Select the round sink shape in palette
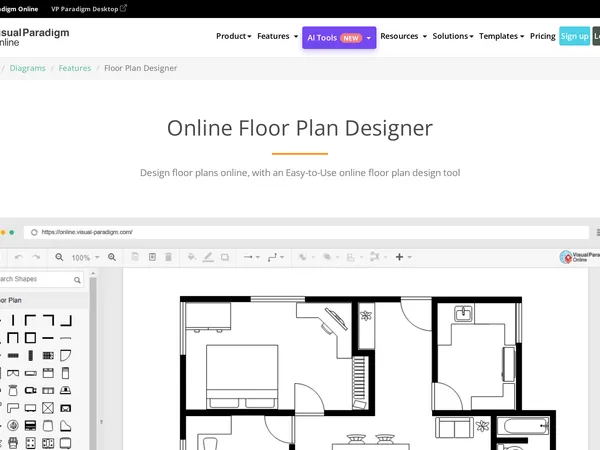 pos(13,426)
